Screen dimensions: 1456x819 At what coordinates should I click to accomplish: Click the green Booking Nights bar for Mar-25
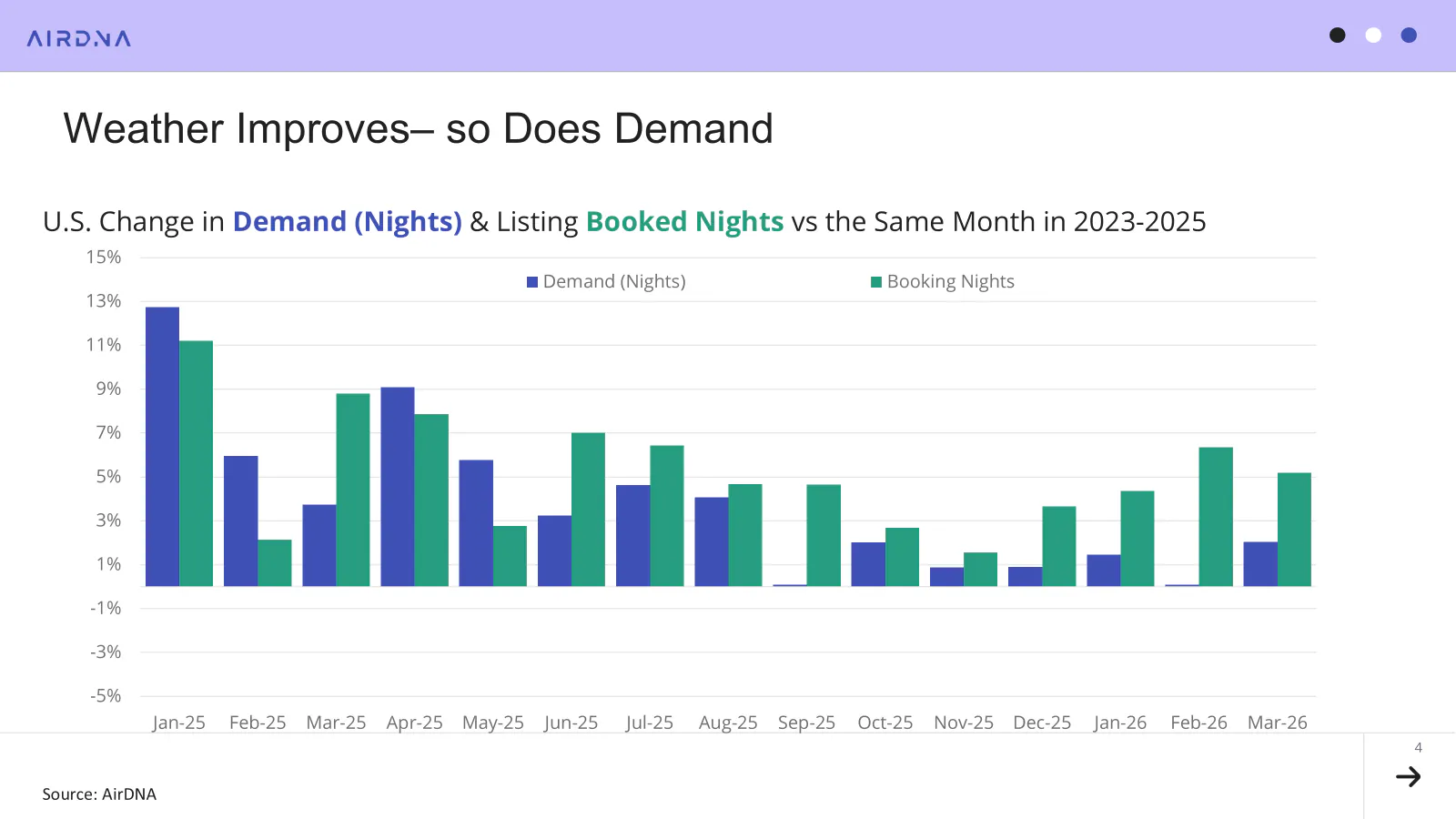353,490
